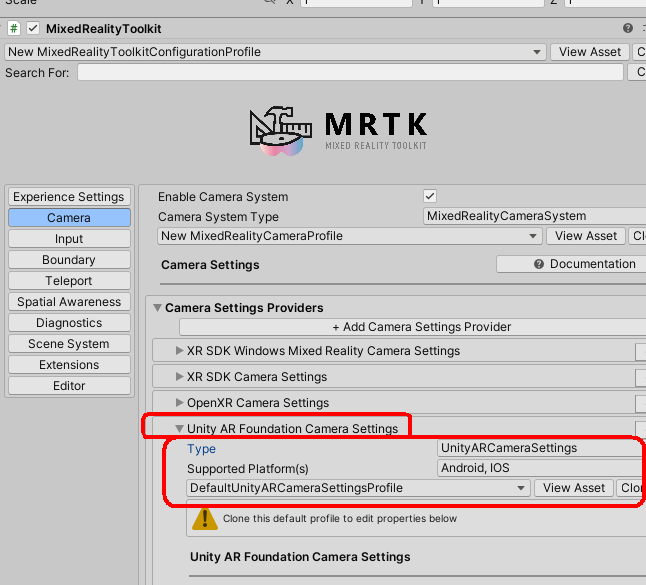The image size is (646, 585).
Task: Expand the OpenXR Camera Settings entry
Action: tap(179, 402)
